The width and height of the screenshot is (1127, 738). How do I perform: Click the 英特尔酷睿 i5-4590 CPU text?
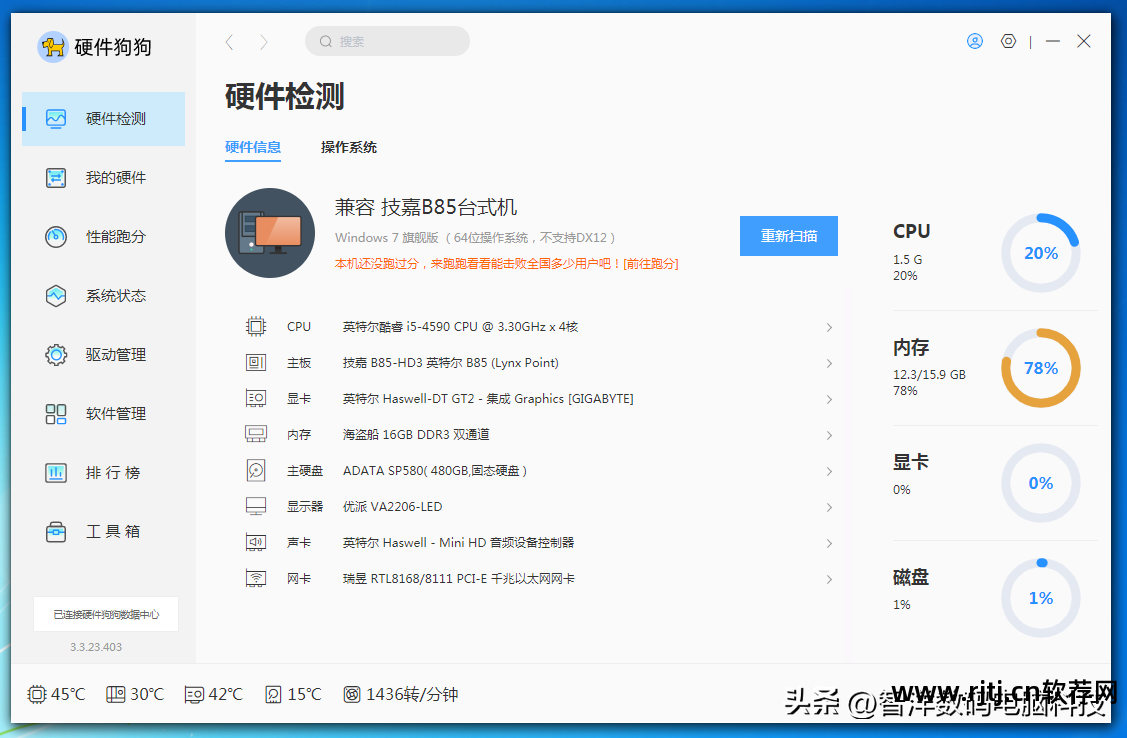[461, 327]
